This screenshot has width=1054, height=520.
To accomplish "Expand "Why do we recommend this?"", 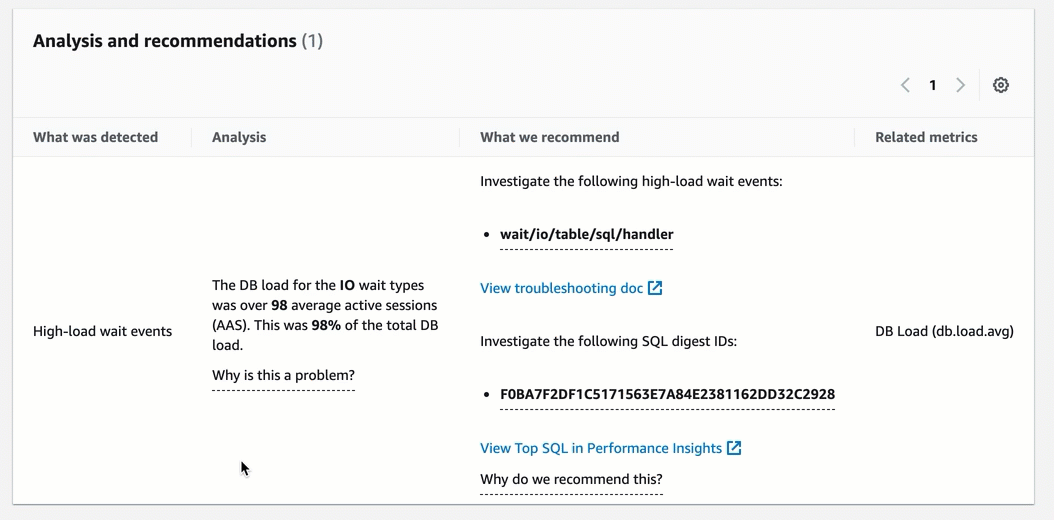I will [x=571, y=480].
